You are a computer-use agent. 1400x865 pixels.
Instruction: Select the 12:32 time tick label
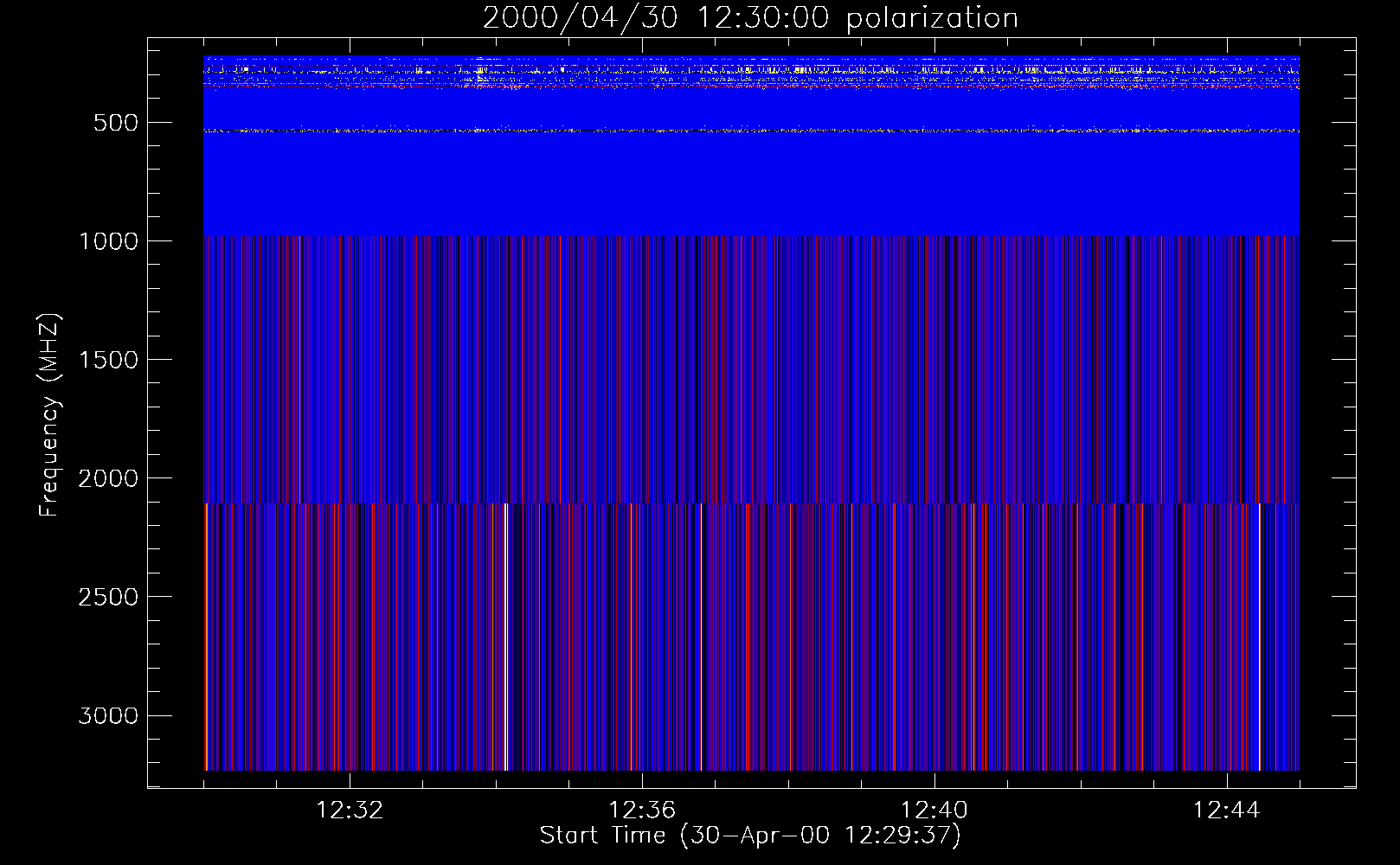350,811
